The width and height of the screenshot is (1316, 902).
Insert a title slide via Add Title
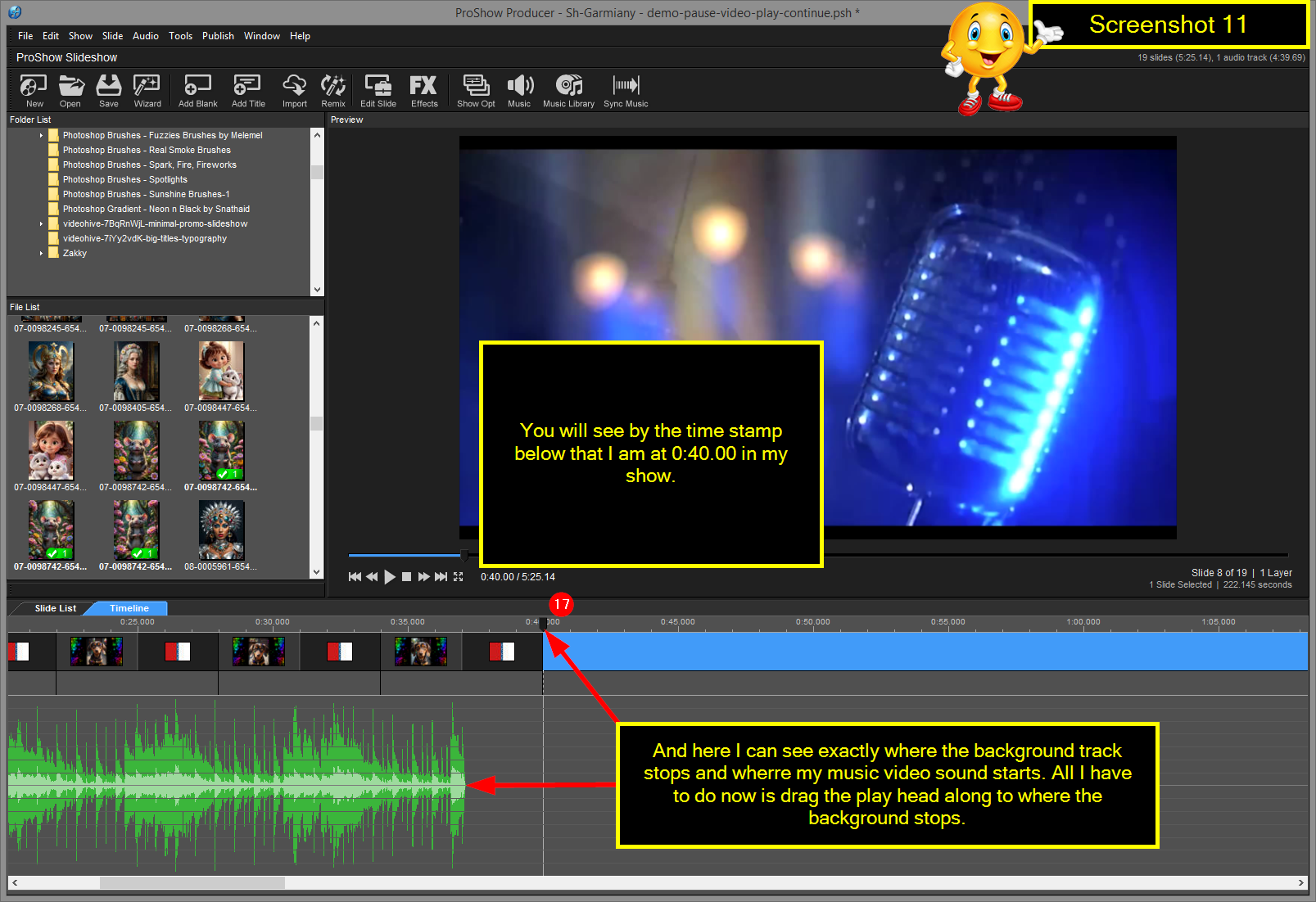click(248, 91)
